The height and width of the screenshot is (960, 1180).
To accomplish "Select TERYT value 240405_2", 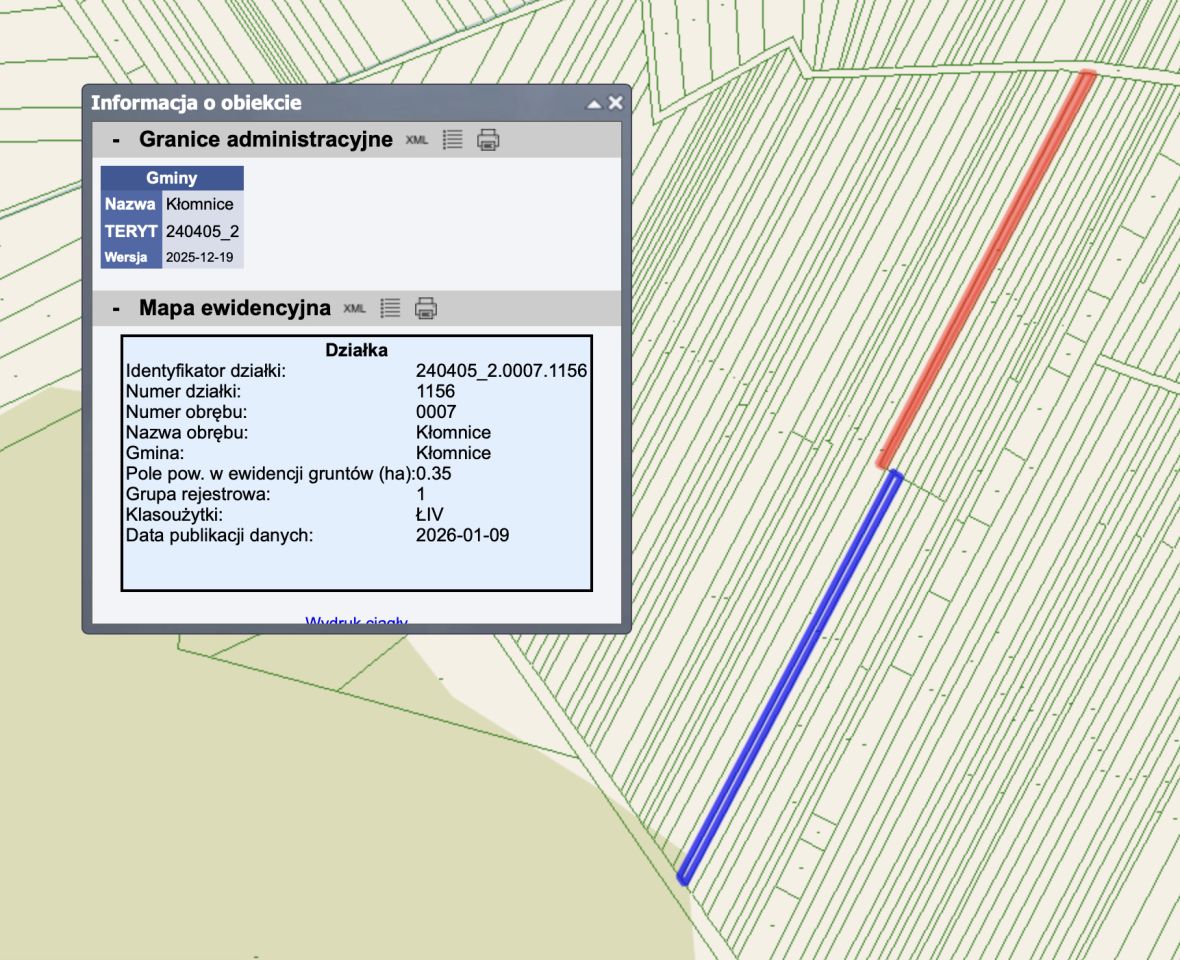I will tap(202, 231).
